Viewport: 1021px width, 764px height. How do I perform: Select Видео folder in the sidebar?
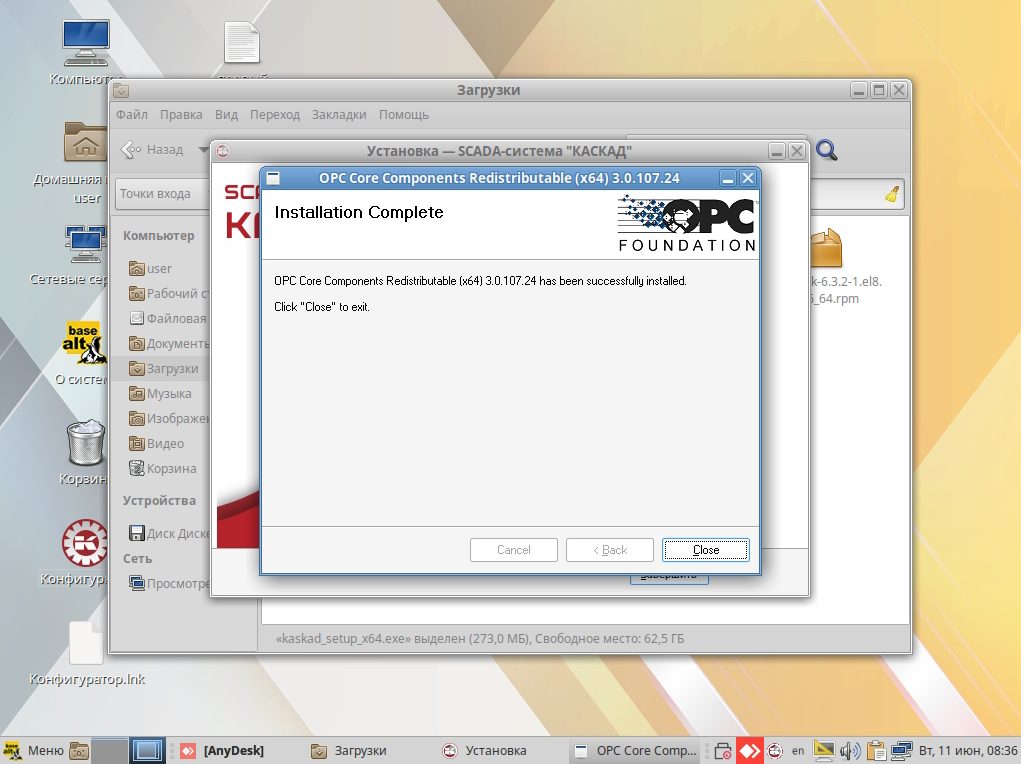(165, 444)
